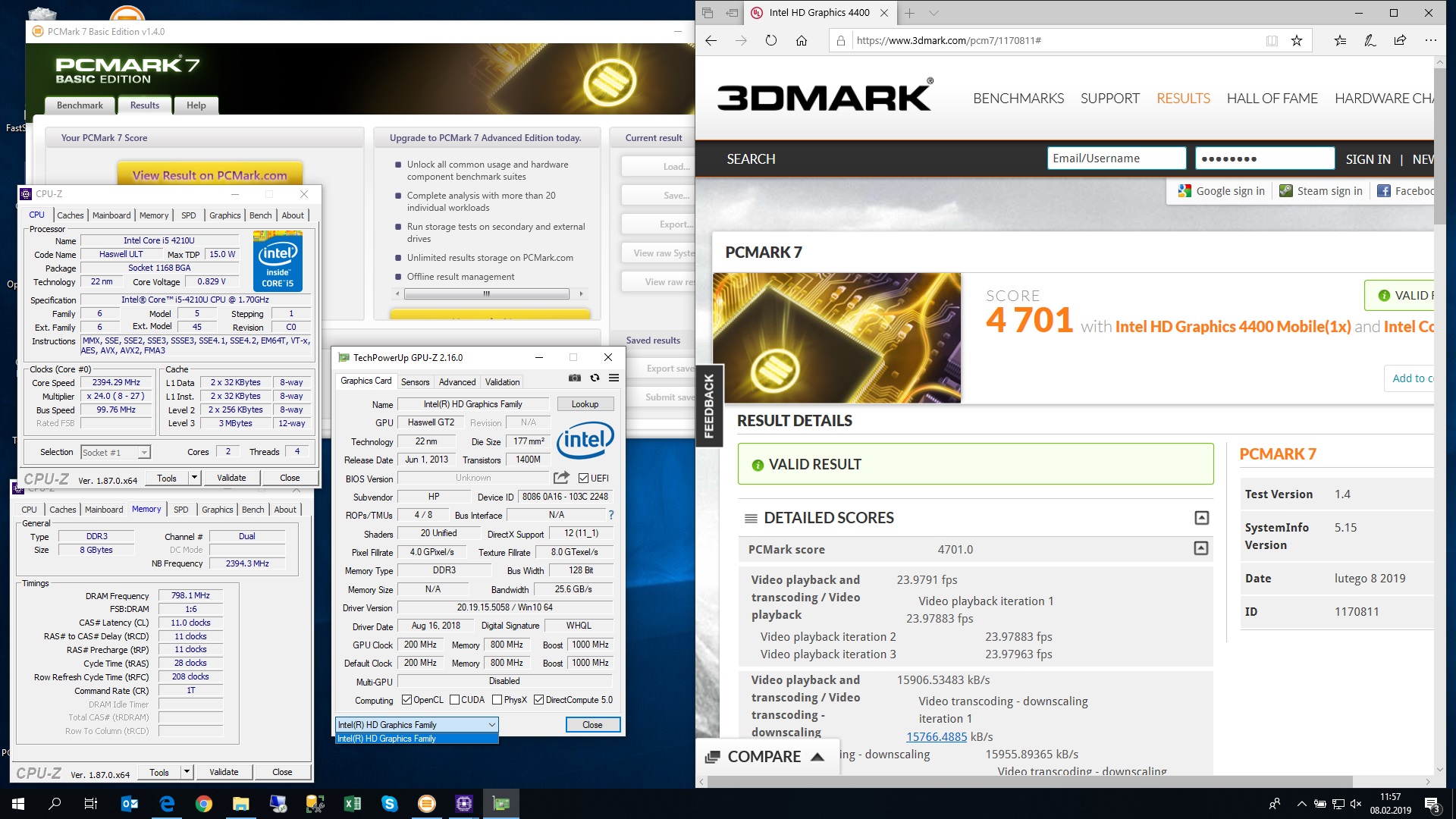1456x819 pixels.
Task: Toggle the CUDA checkbox
Action: point(455,700)
